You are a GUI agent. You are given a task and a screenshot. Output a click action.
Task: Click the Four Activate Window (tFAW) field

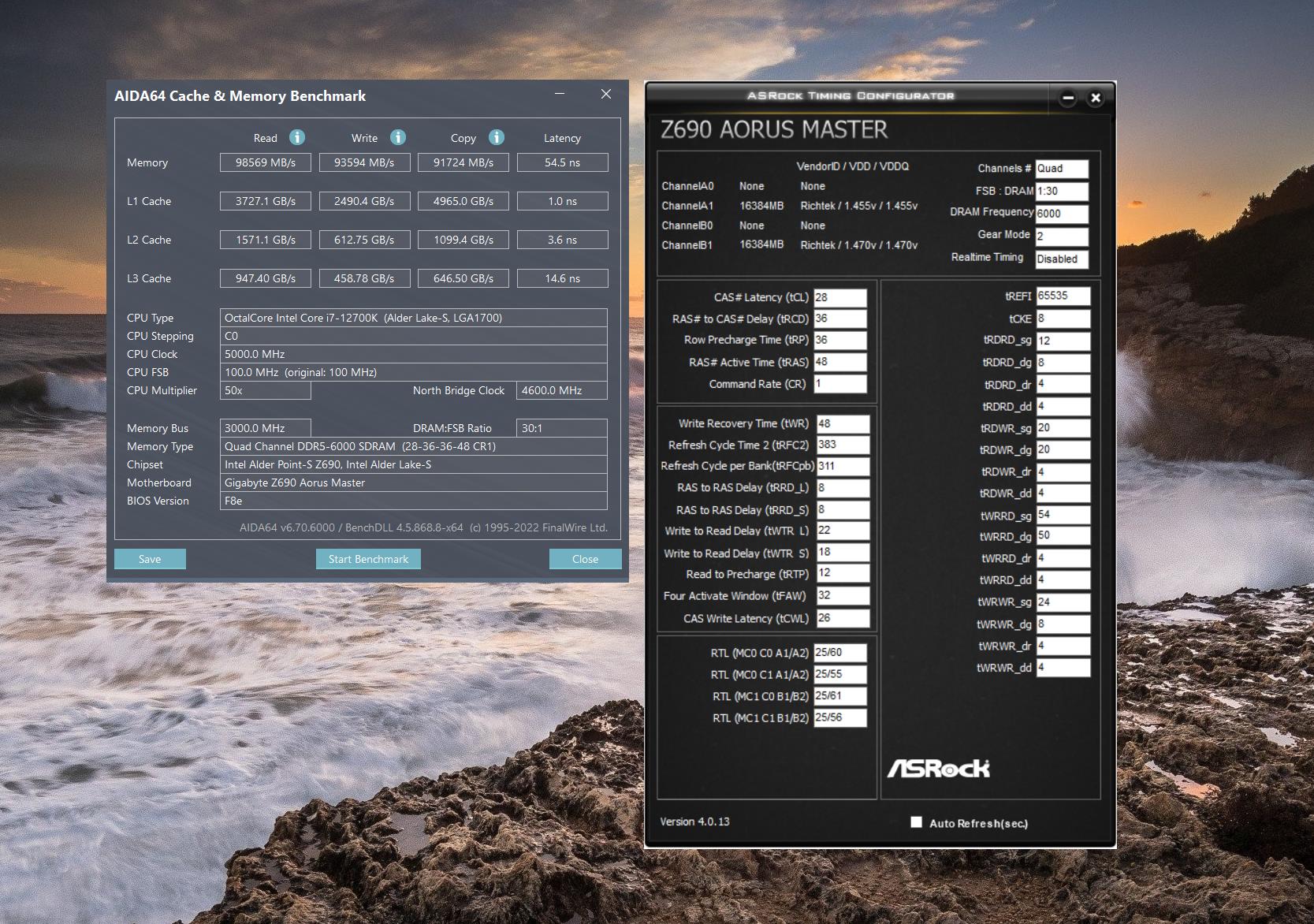843,596
